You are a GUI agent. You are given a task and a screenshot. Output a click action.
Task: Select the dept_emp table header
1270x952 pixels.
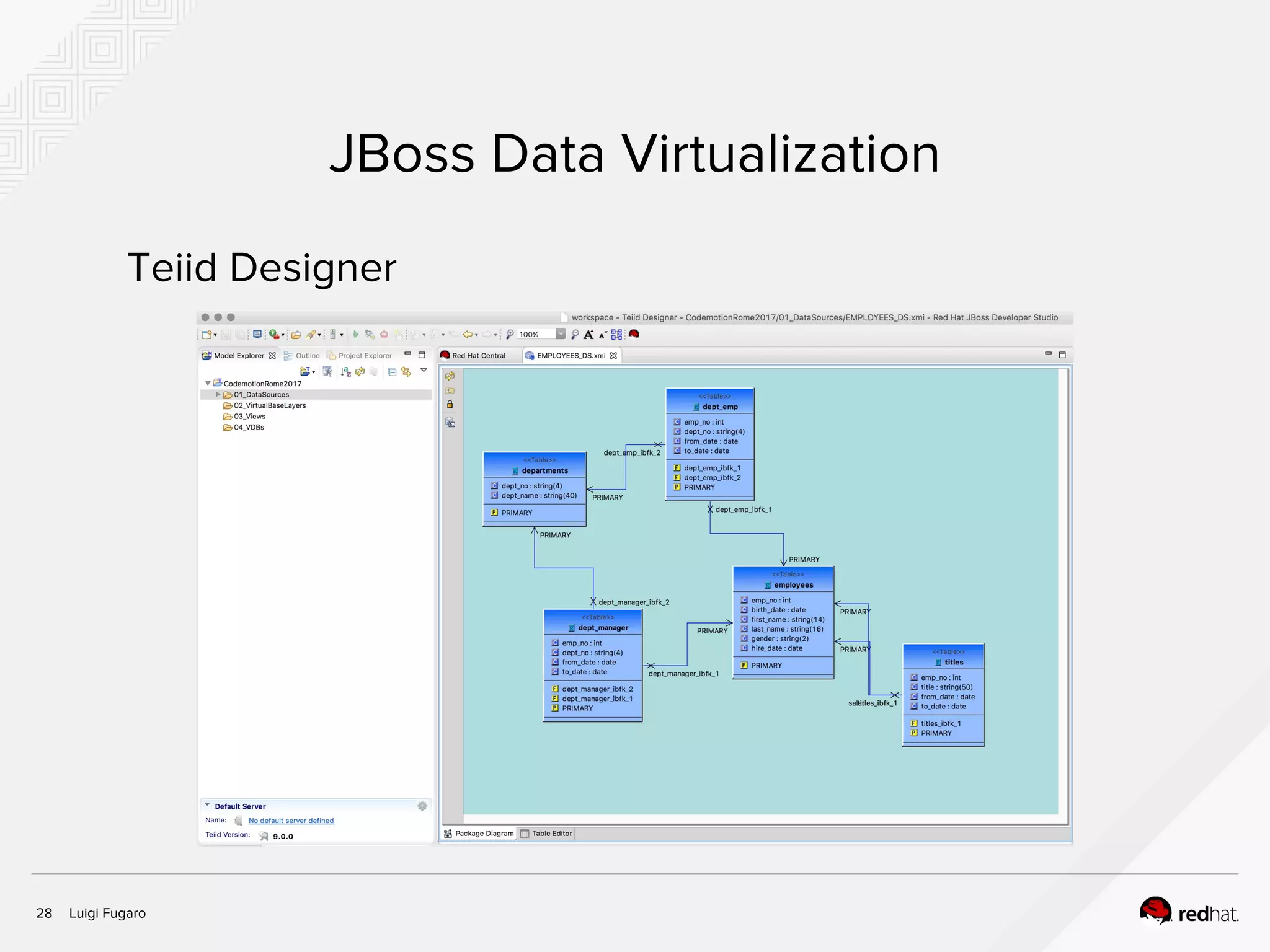tap(710, 402)
